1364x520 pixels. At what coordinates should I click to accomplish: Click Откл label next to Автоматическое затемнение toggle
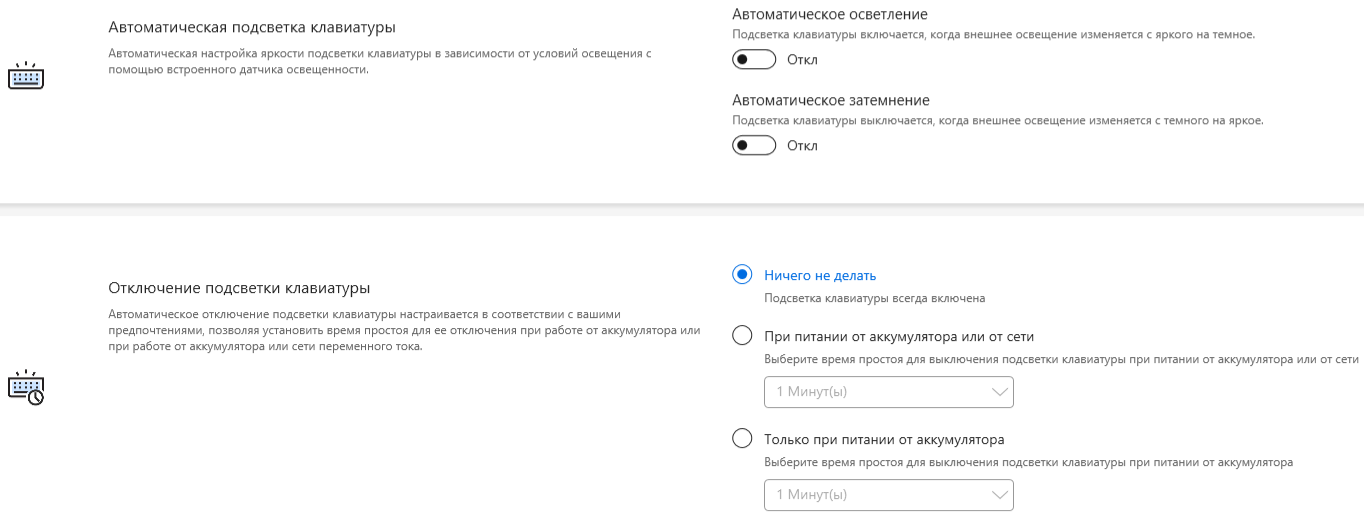802,145
